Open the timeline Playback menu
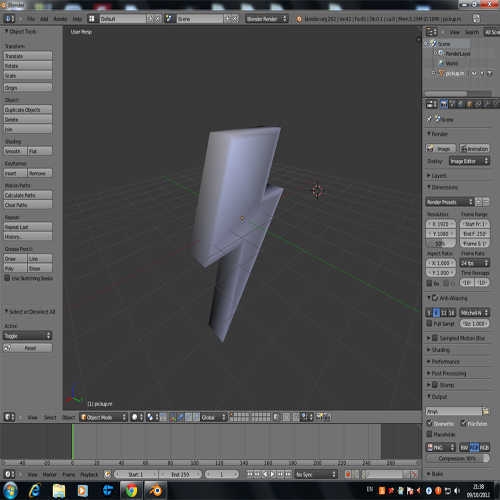Viewport: 500px width, 500px height. pos(89,474)
